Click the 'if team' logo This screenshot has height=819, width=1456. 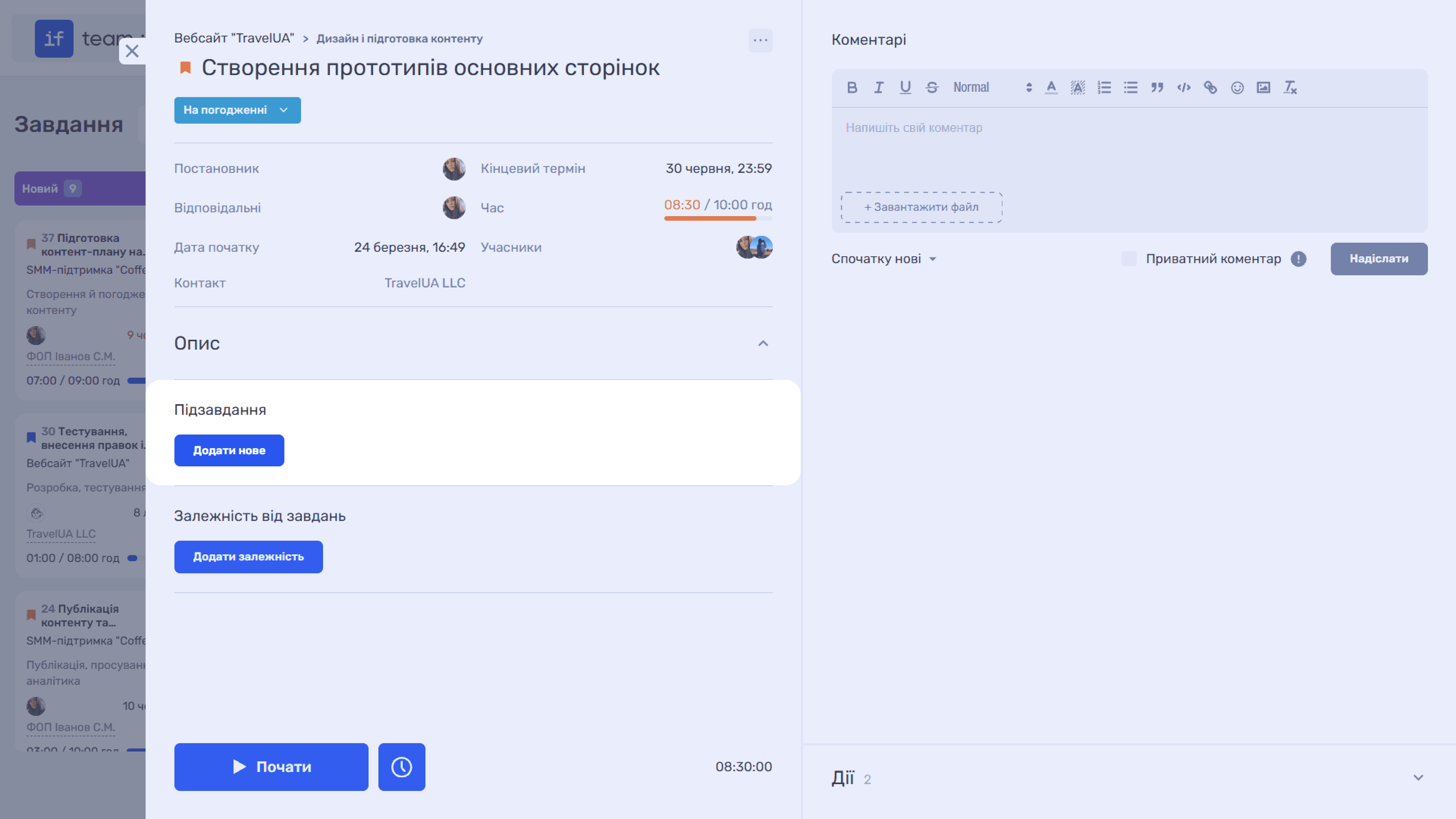pyautogui.click(x=89, y=38)
